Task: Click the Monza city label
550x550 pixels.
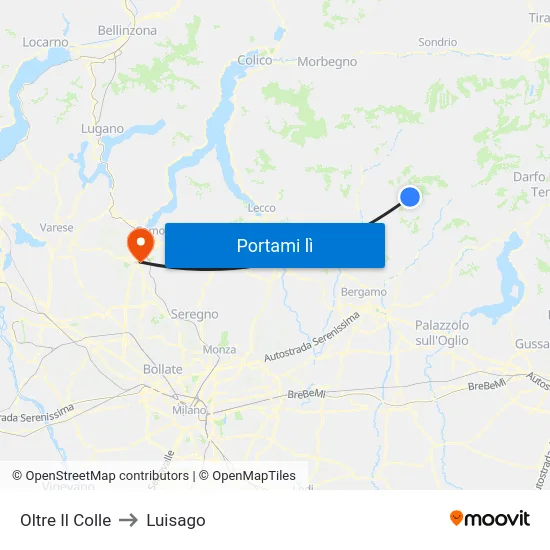Action: (219, 349)
